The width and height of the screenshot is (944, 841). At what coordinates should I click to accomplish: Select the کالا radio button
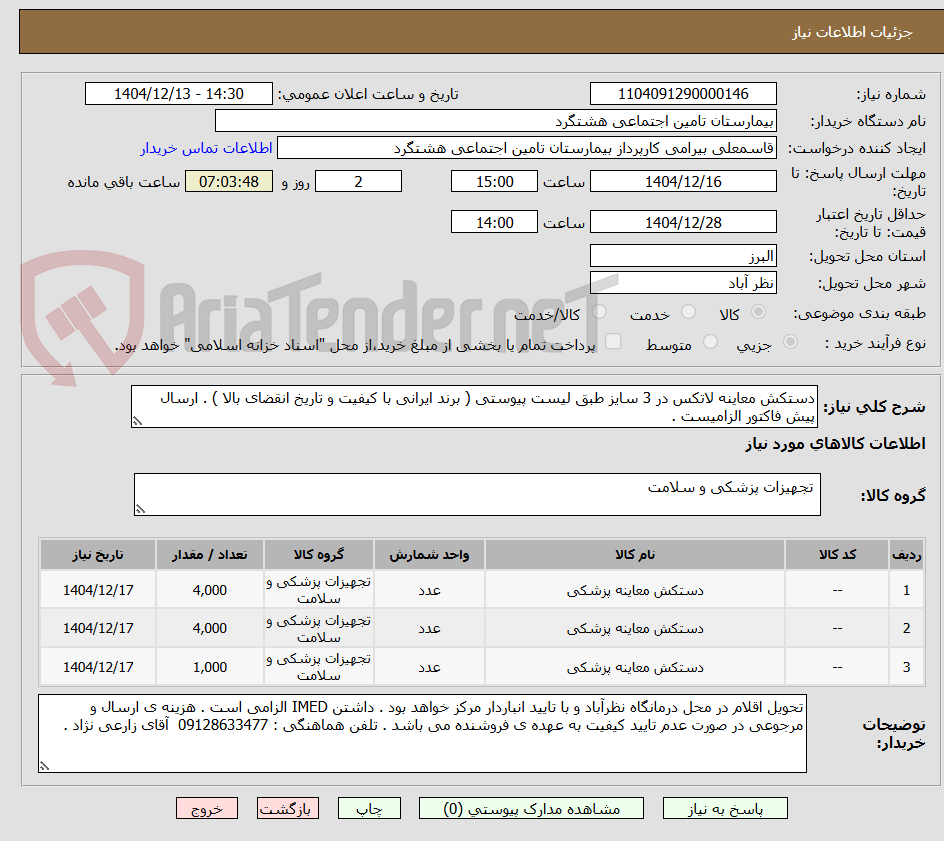tap(759, 311)
